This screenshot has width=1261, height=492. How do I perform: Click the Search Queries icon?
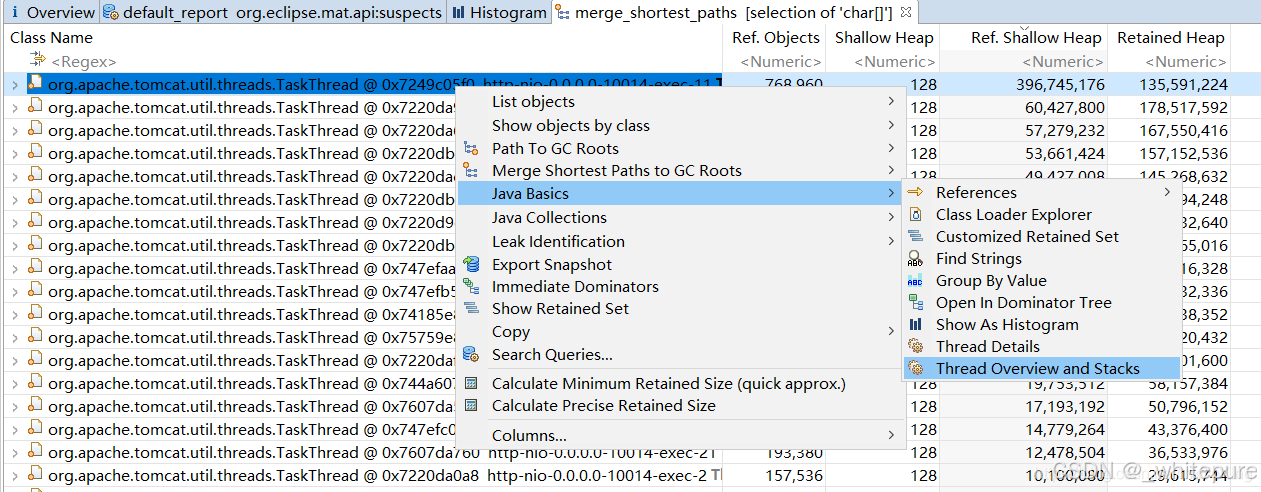point(471,354)
